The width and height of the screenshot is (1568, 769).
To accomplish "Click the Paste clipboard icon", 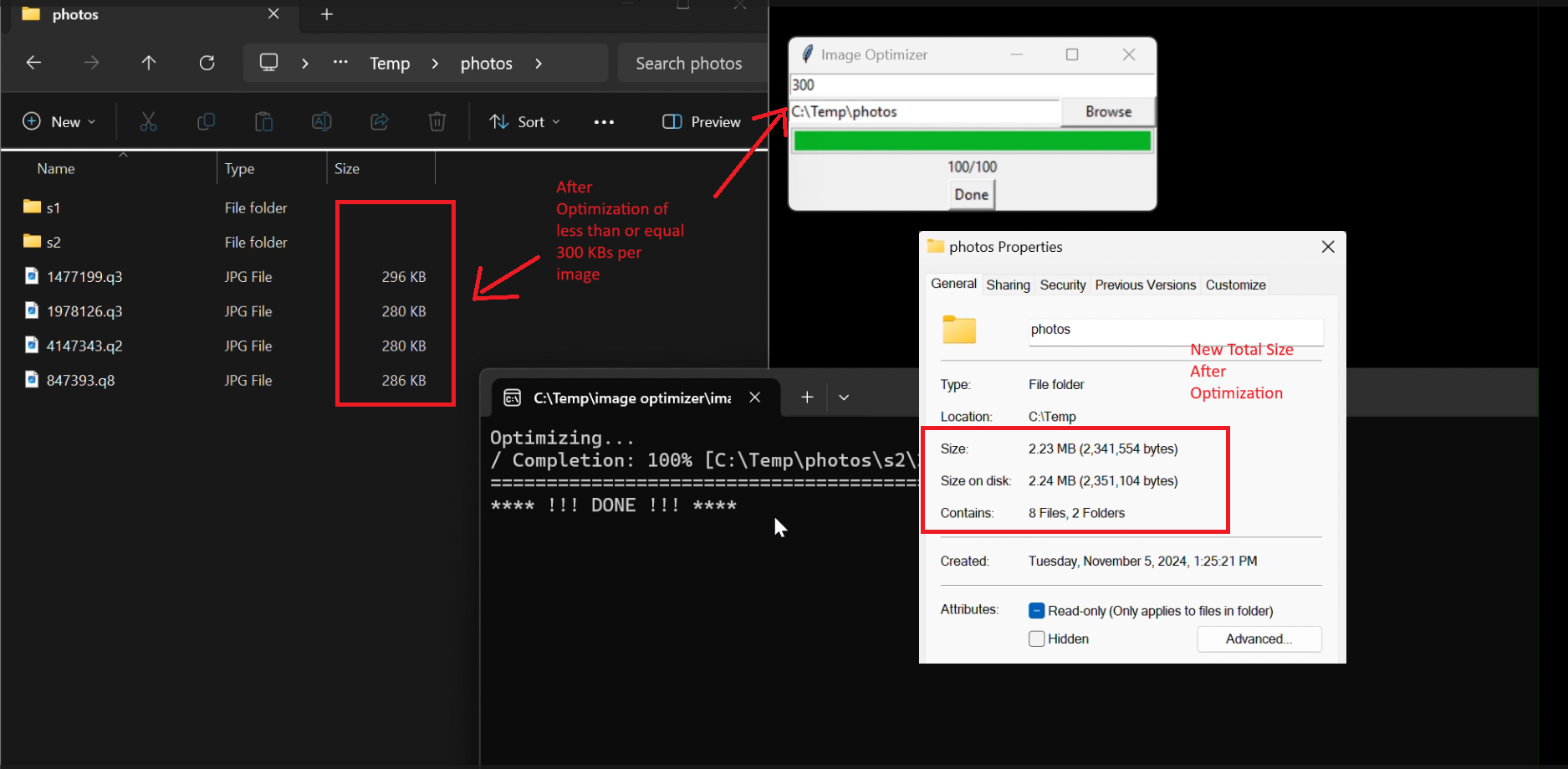I will click(x=263, y=122).
